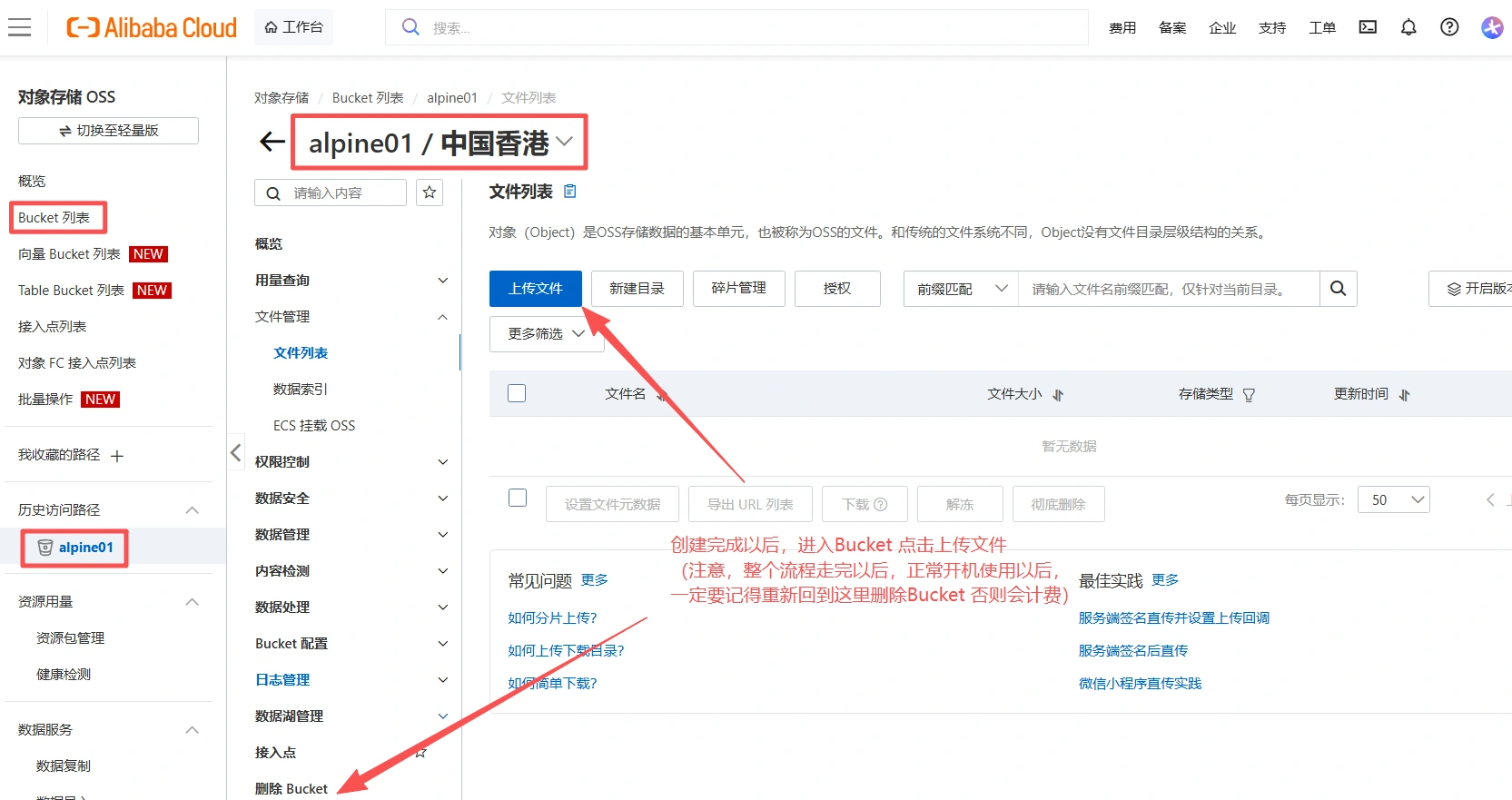Open Table Bucket 列表
1512x800 pixels.
[x=71, y=291]
